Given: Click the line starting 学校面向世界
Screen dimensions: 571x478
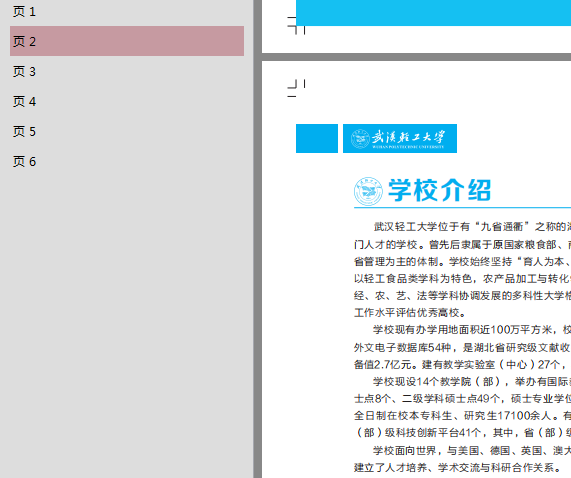Looking at the screenshot, I should click(x=472, y=451).
